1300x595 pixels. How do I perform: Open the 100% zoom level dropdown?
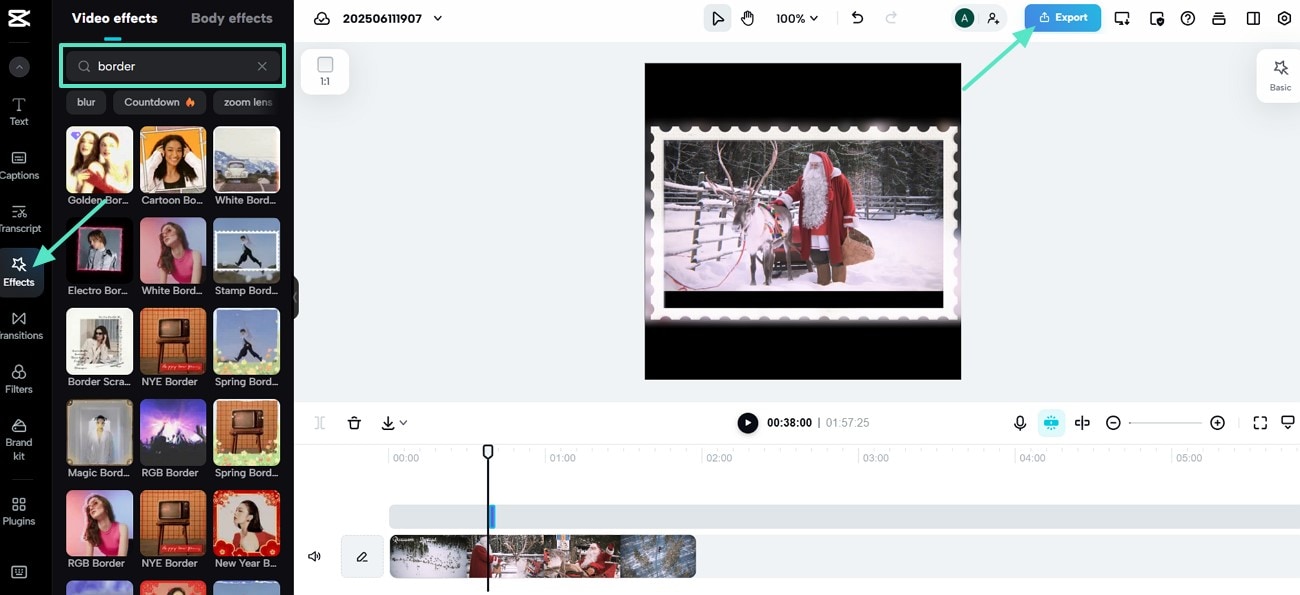click(x=797, y=18)
